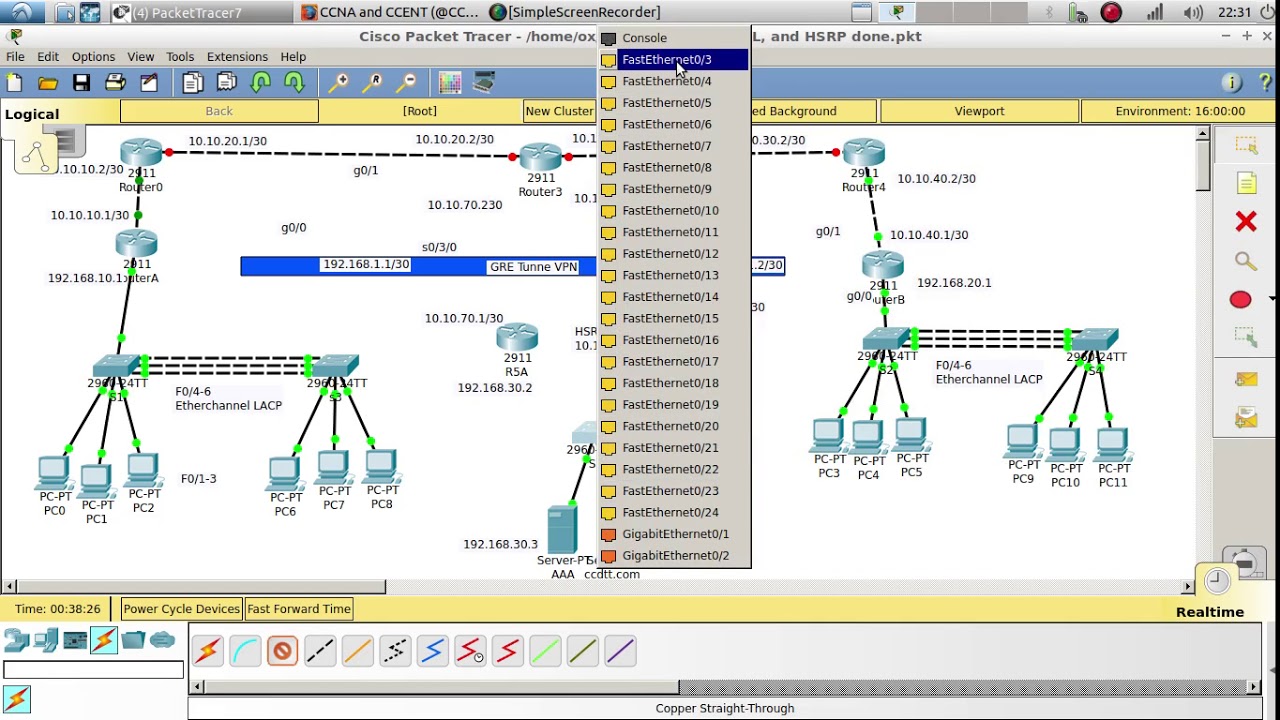
Task: Select the Components category icon
Action: (x=75, y=640)
